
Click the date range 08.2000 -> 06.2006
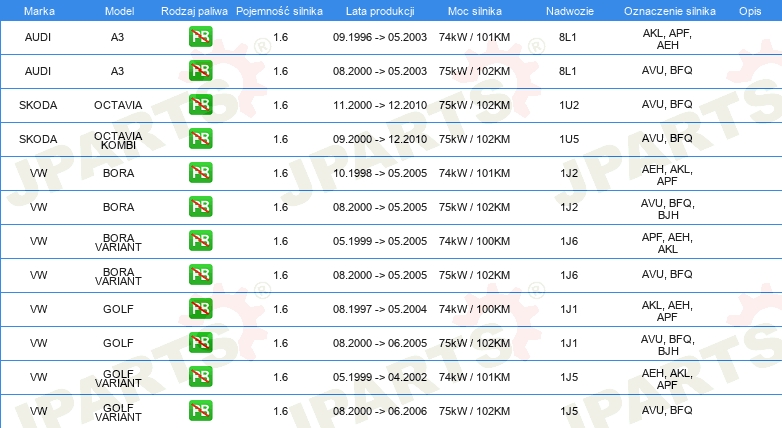coord(380,411)
